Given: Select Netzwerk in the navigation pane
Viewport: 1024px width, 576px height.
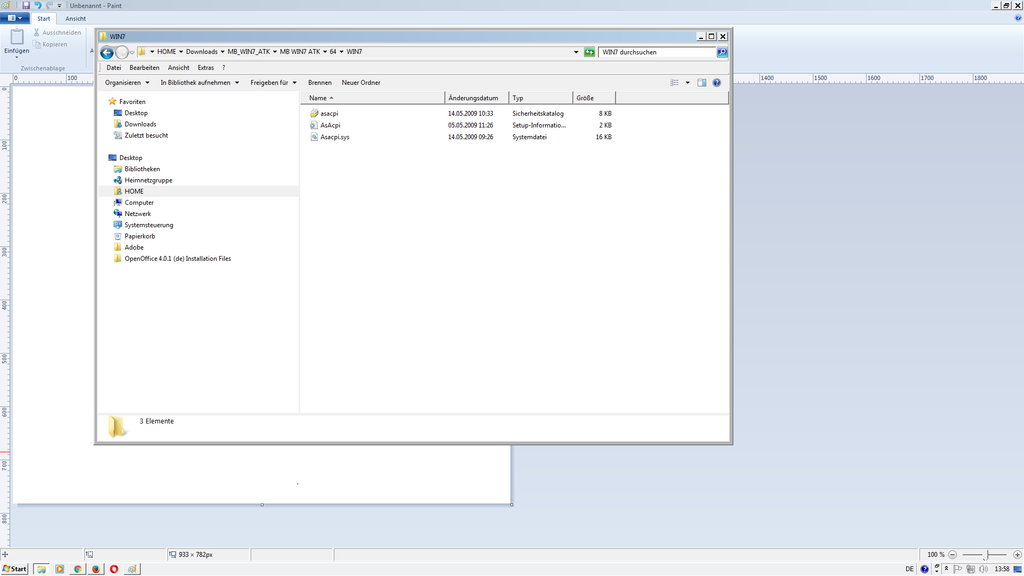Looking at the screenshot, I should pyautogui.click(x=138, y=214).
